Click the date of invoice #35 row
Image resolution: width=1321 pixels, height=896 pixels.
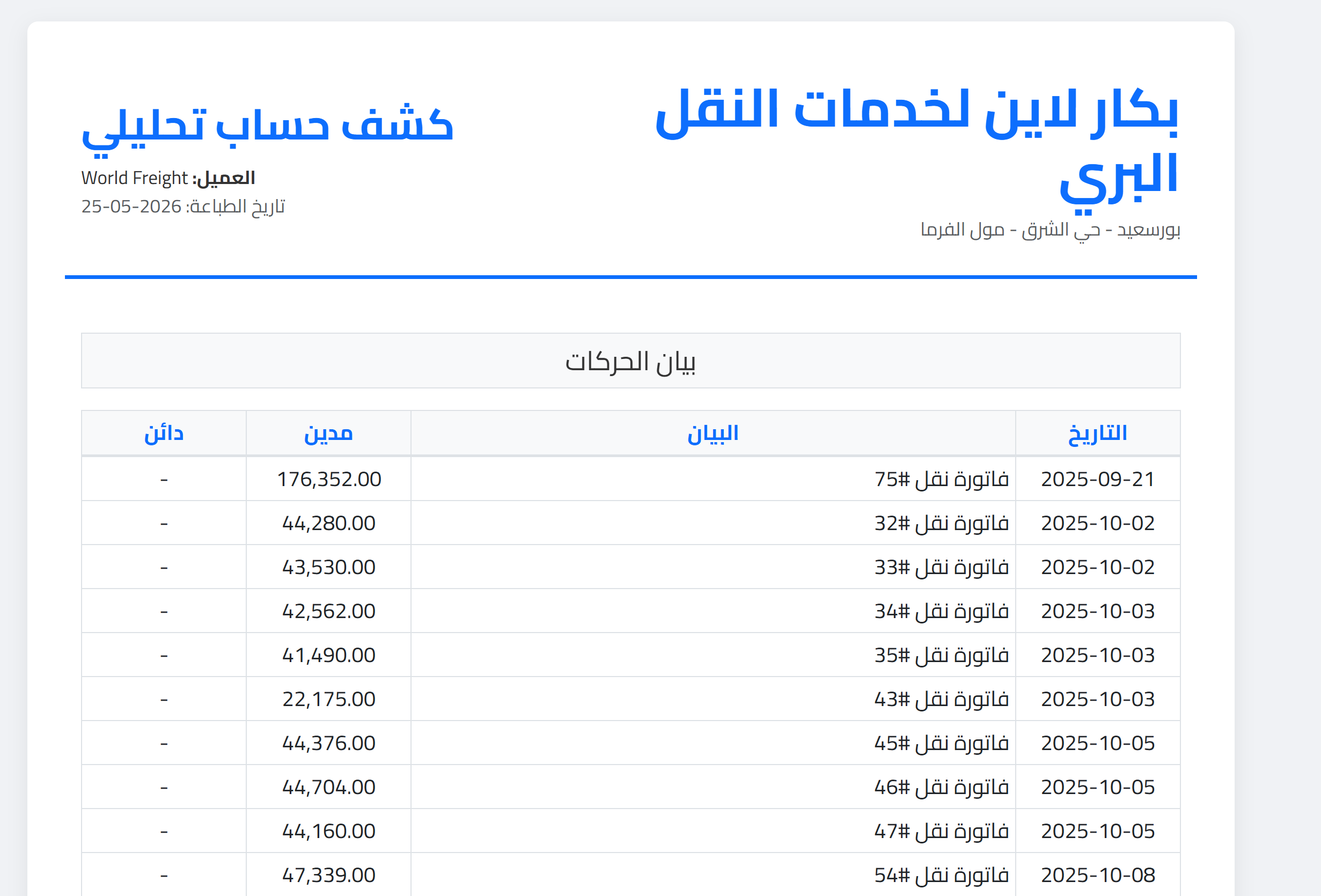(1098, 655)
